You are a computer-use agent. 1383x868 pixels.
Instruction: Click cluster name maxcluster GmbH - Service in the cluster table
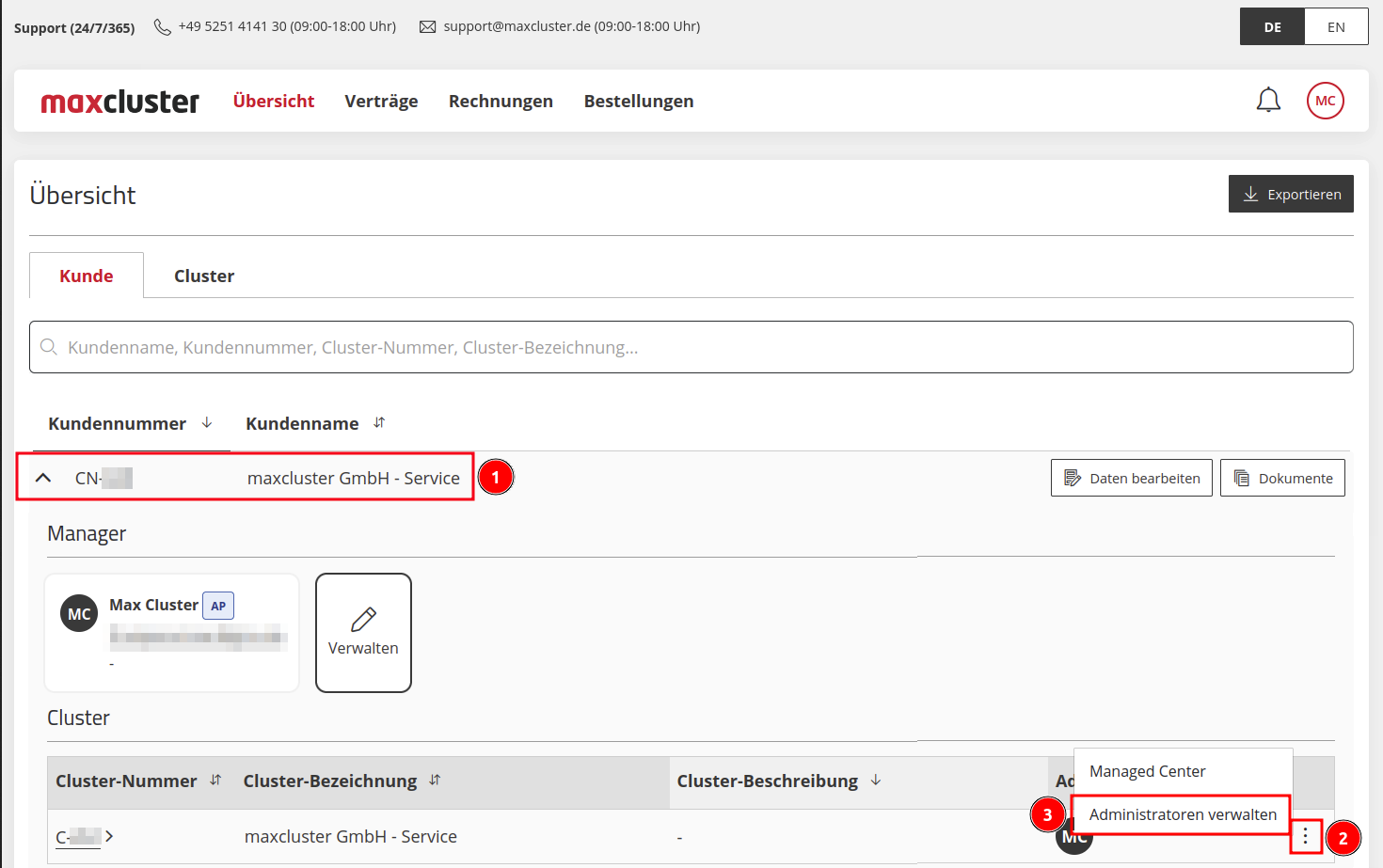(351, 836)
